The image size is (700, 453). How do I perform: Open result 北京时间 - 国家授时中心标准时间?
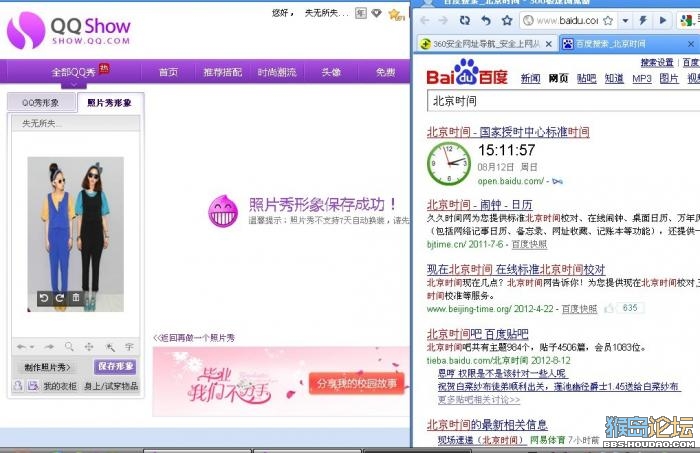click(x=508, y=132)
